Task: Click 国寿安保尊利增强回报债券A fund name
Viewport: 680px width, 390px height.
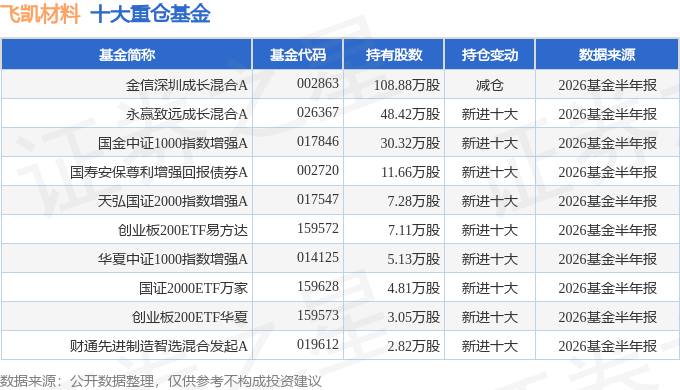Action: pos(159,172)
